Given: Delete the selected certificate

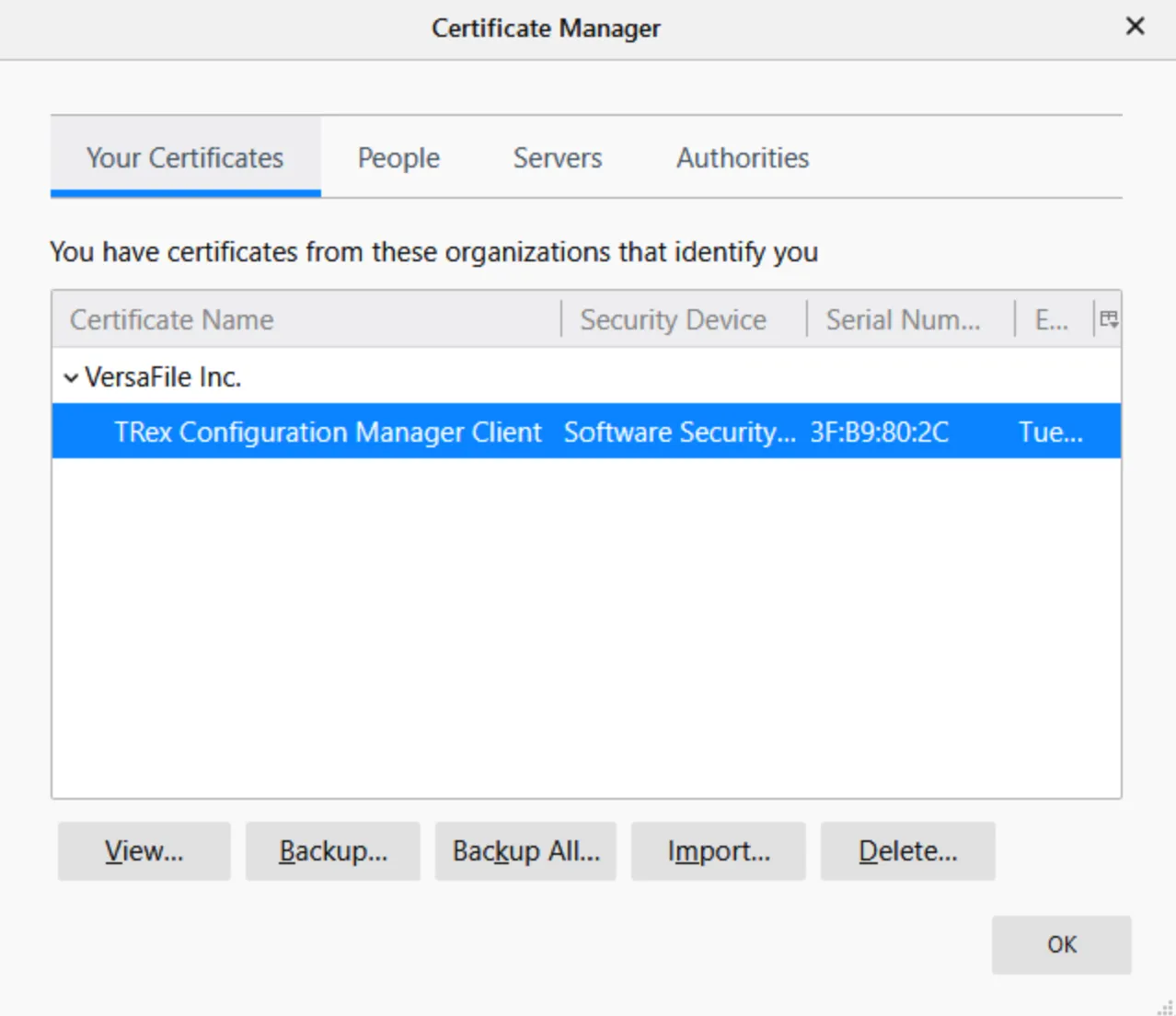Looking at the screenshot, I should pyautogui.click(x=908, y=851).
